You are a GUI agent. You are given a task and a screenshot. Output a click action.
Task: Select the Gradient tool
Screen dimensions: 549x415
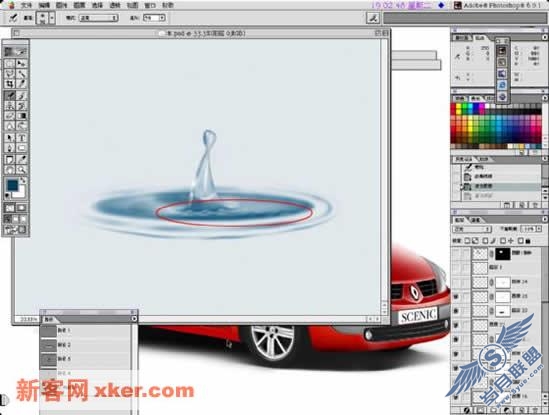coord(22,116)
